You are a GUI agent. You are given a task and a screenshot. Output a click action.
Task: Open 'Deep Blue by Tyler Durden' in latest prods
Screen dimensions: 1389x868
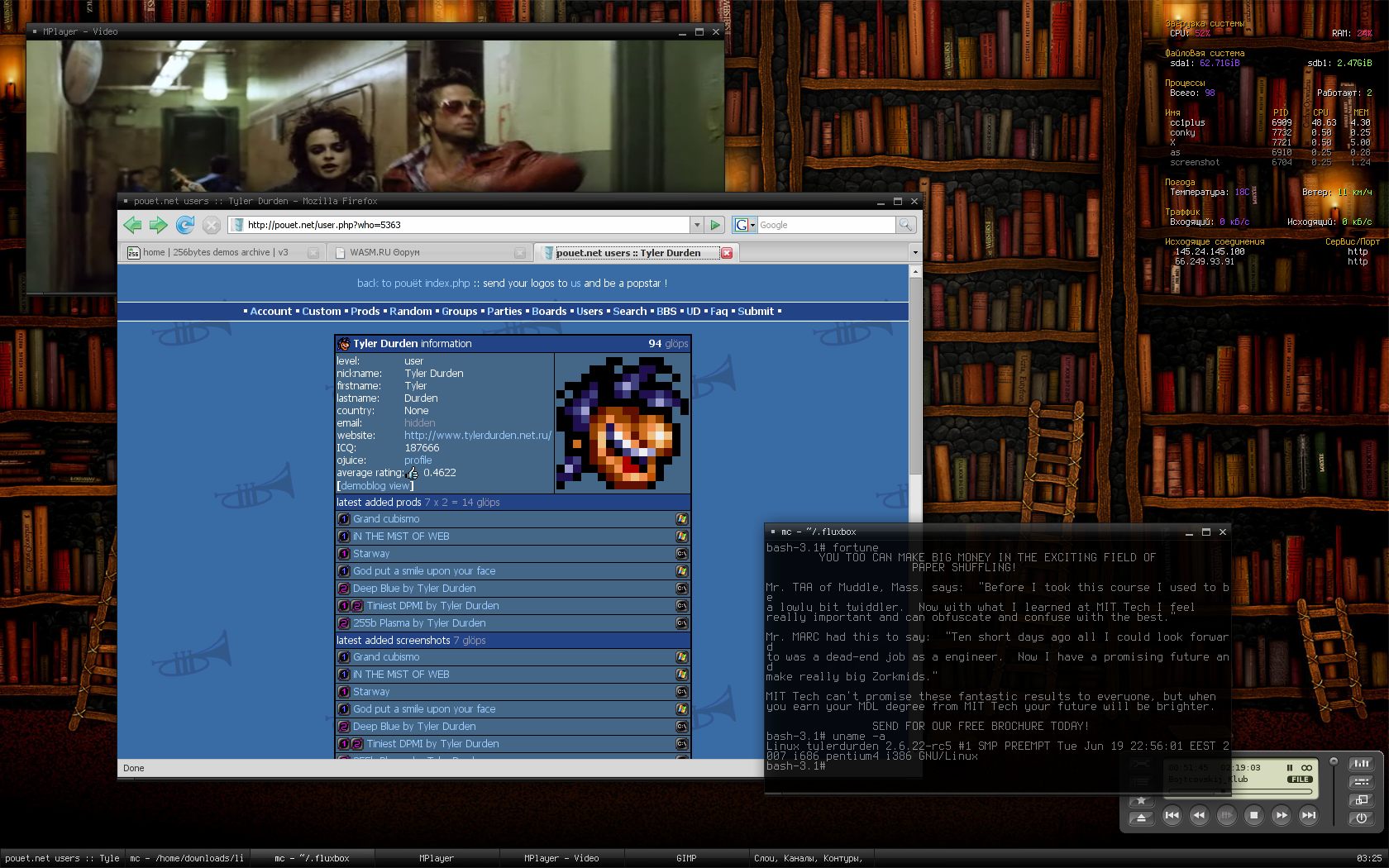point(414,589)
